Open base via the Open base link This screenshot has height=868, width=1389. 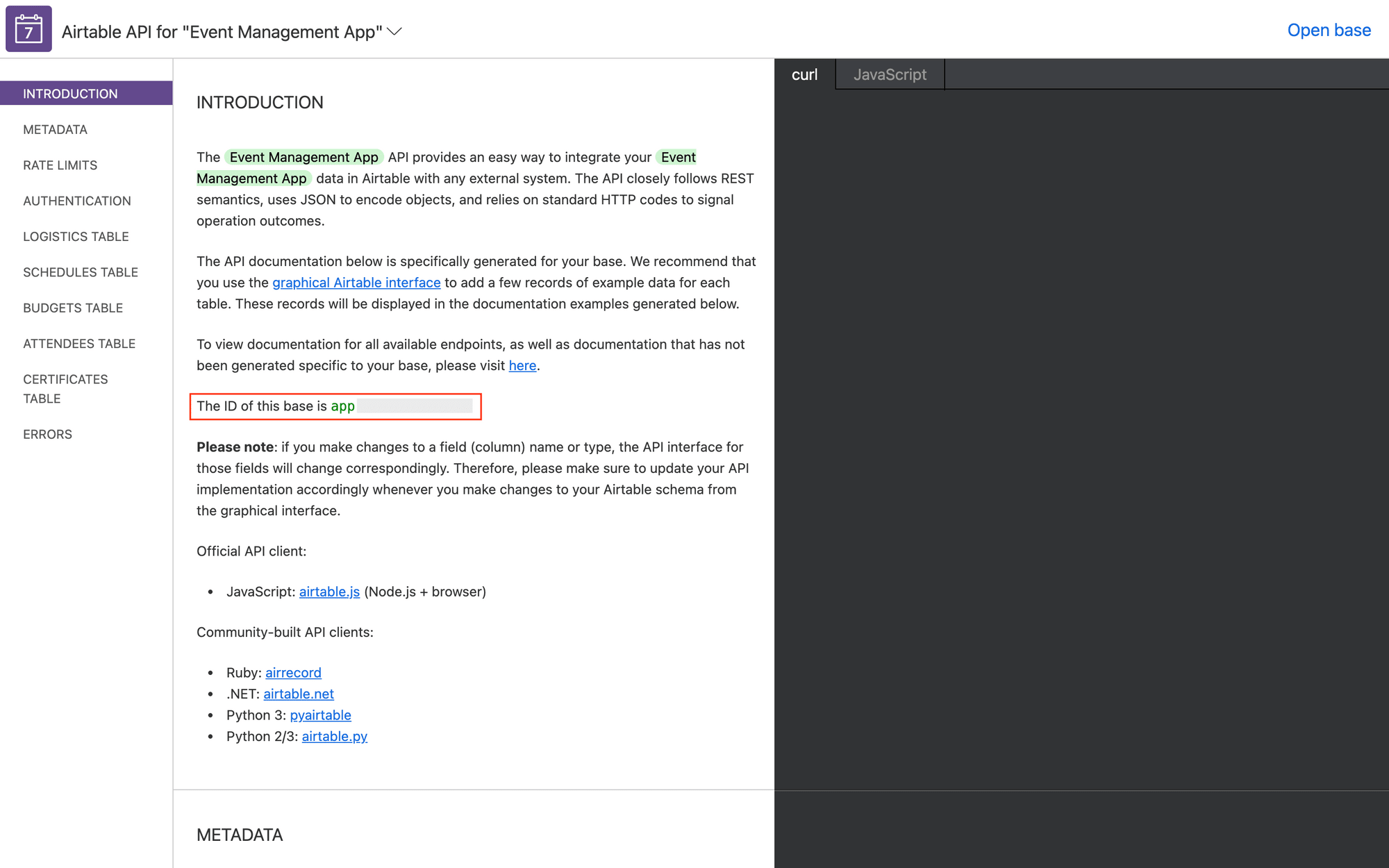click(x=1328, y=30)
